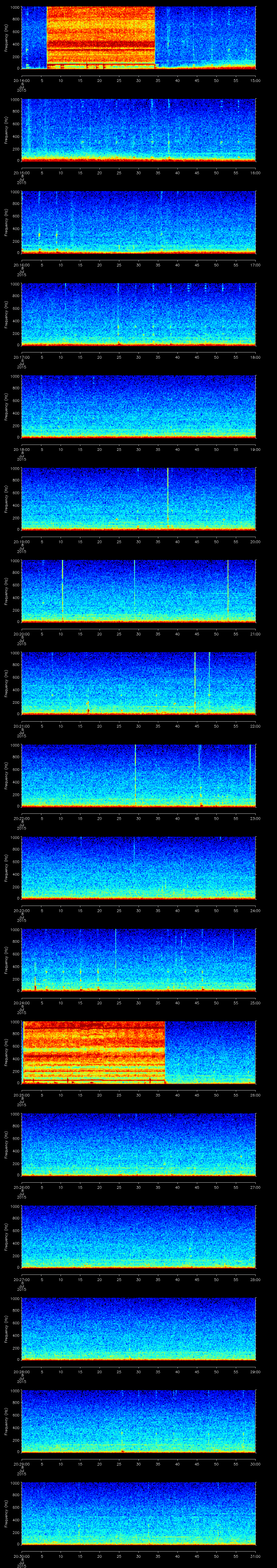Screen dimensions: 277x1568
Task: Click the 20:18:00 start time label
Action: point(21,449)
